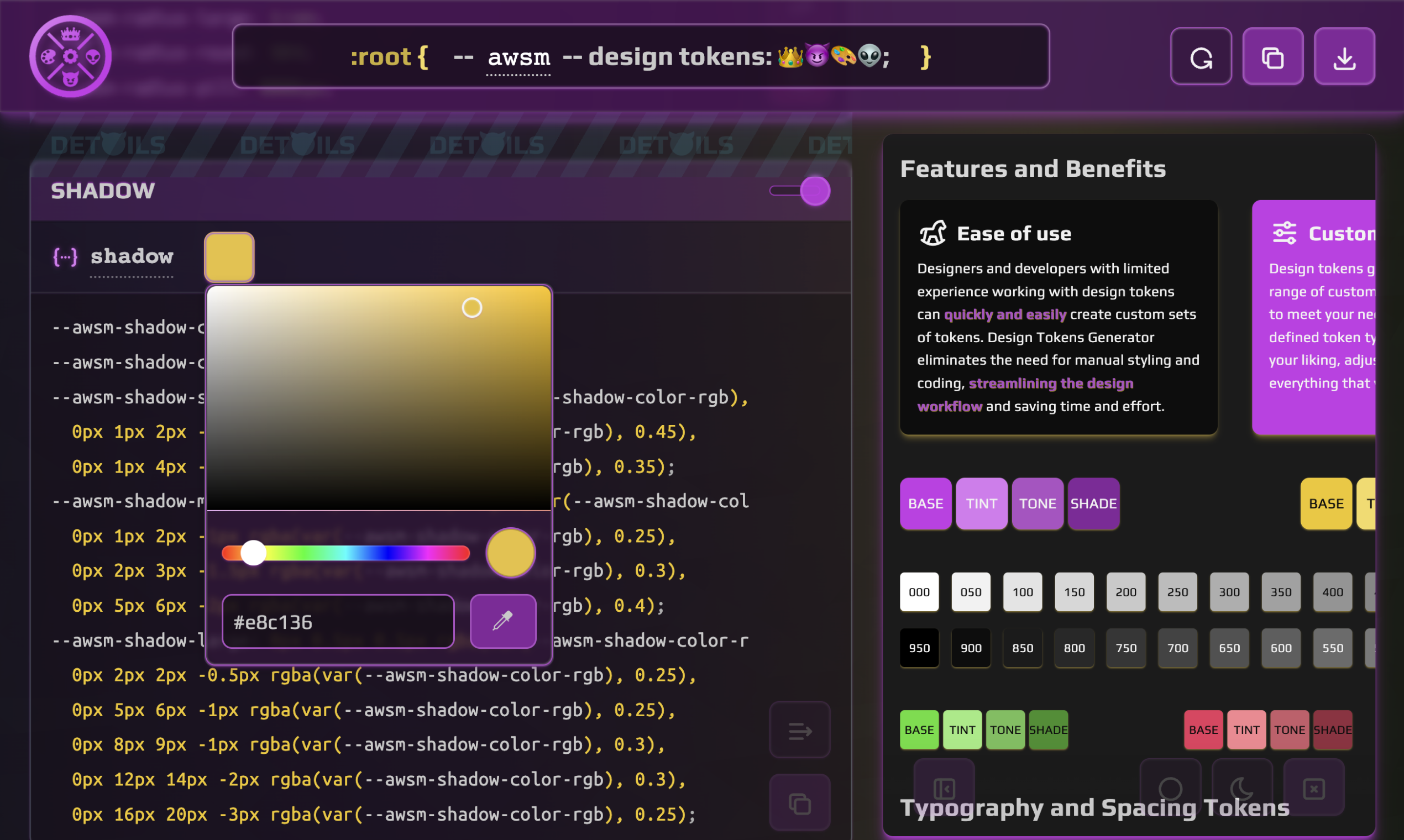This screenshot has height=840, width=1404.
Task: Click the hue slider handle
Action: [253, 553]
